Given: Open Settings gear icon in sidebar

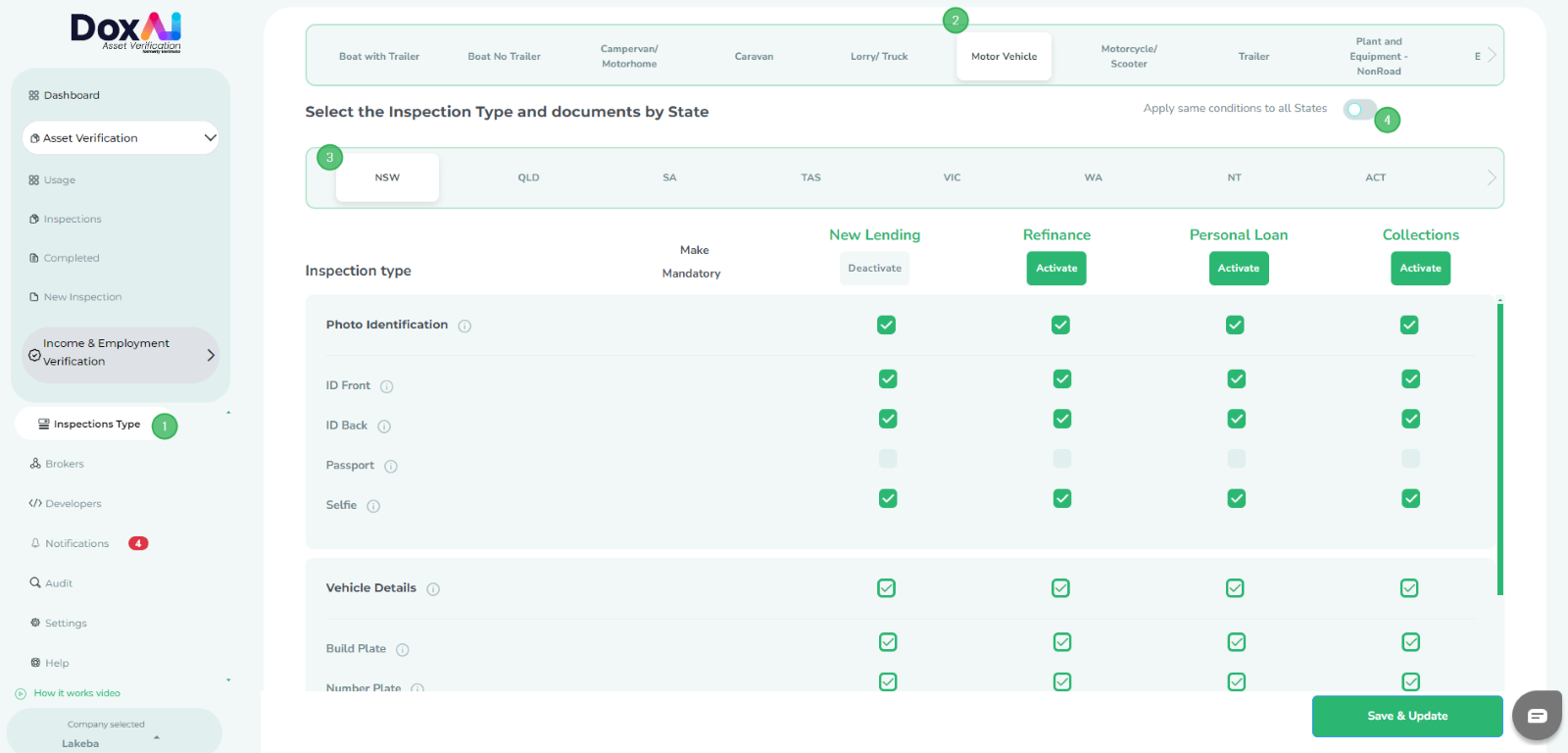Looking at the screenshot, I should (35, 623).
